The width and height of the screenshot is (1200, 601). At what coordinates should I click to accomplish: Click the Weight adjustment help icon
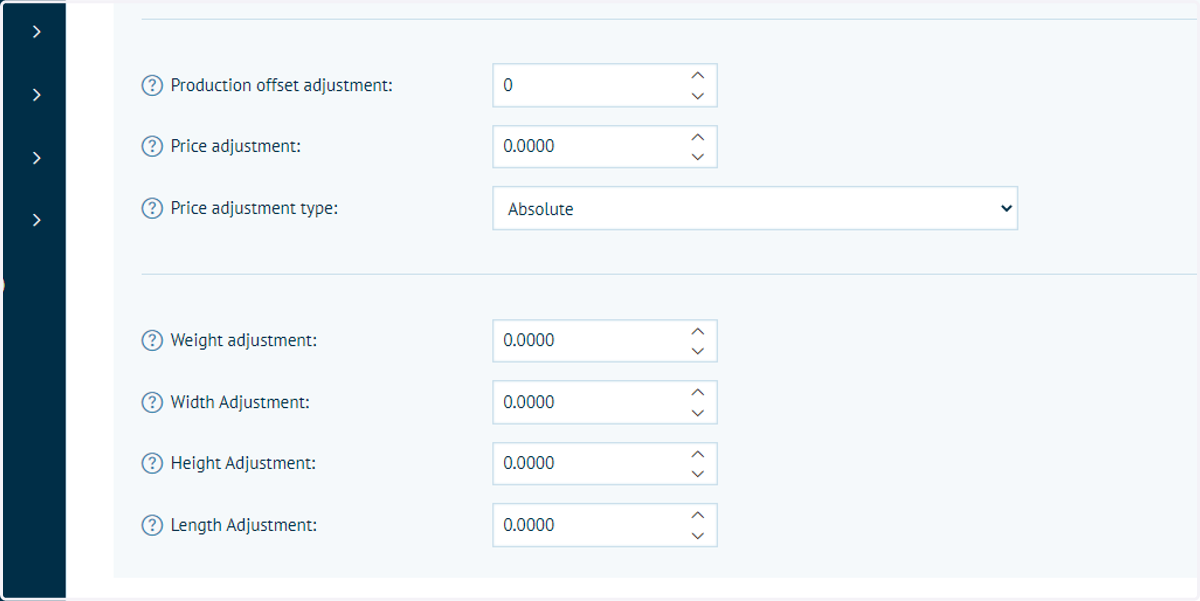pos(152,341)
